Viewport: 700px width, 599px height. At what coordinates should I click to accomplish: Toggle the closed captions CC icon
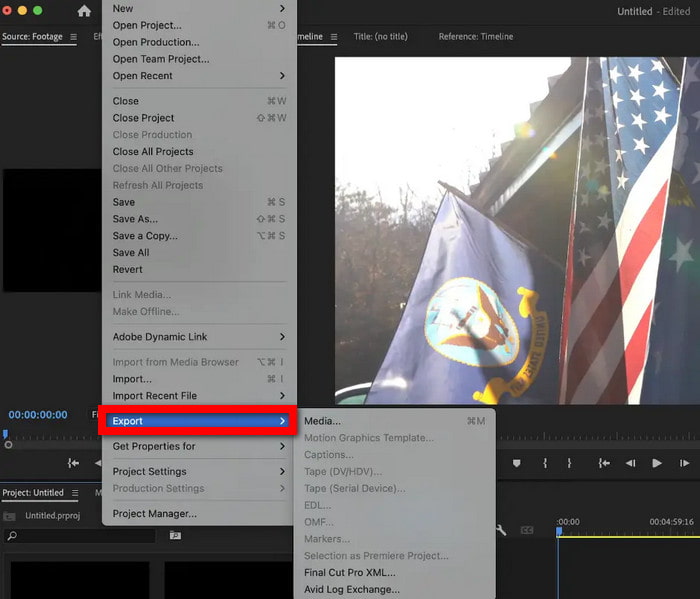click(527, 530)
